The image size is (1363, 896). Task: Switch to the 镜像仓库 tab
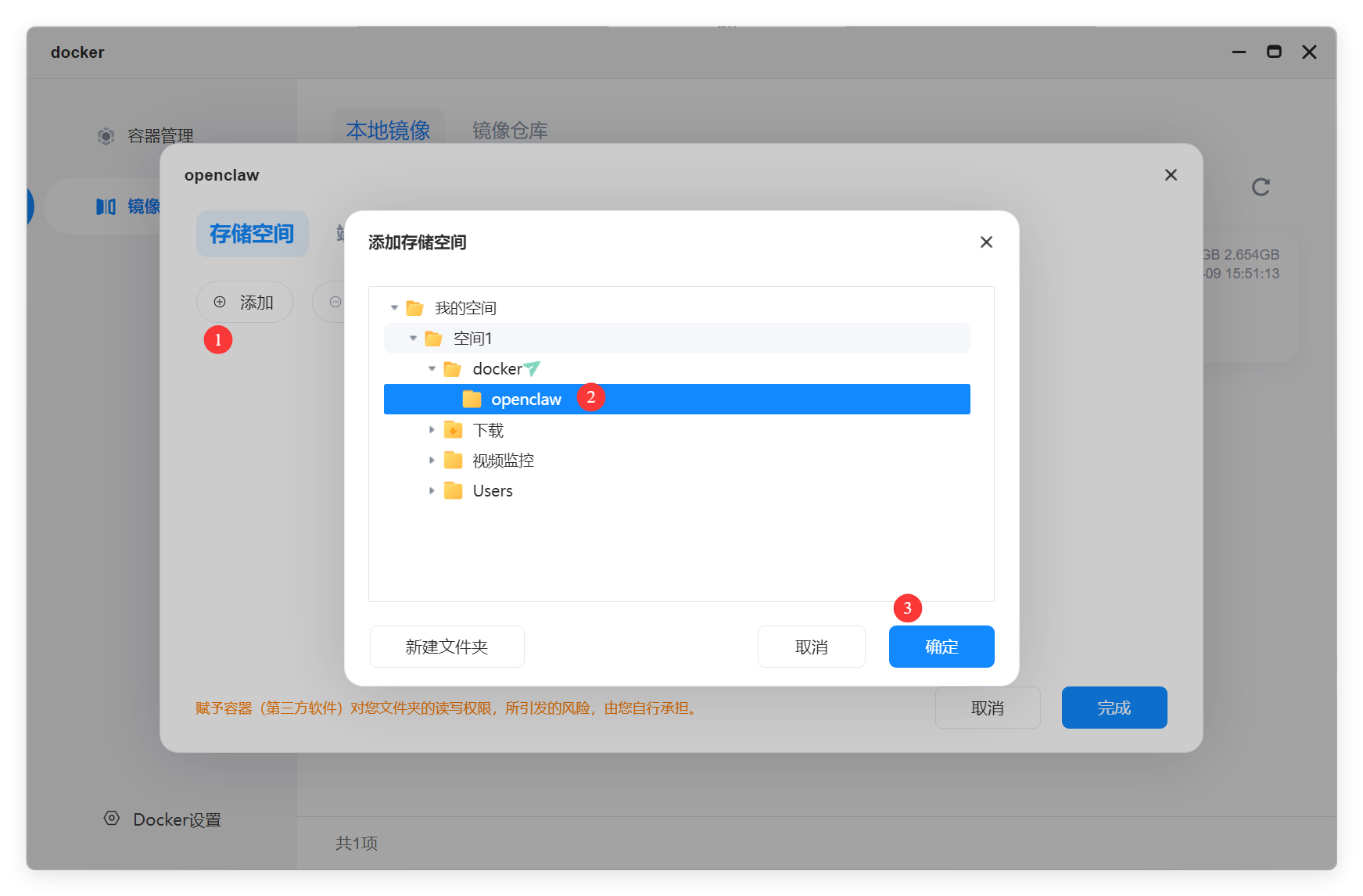tap(510, 131)
